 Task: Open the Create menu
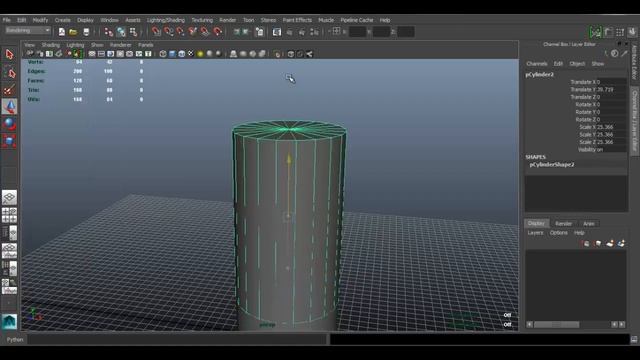62,20
